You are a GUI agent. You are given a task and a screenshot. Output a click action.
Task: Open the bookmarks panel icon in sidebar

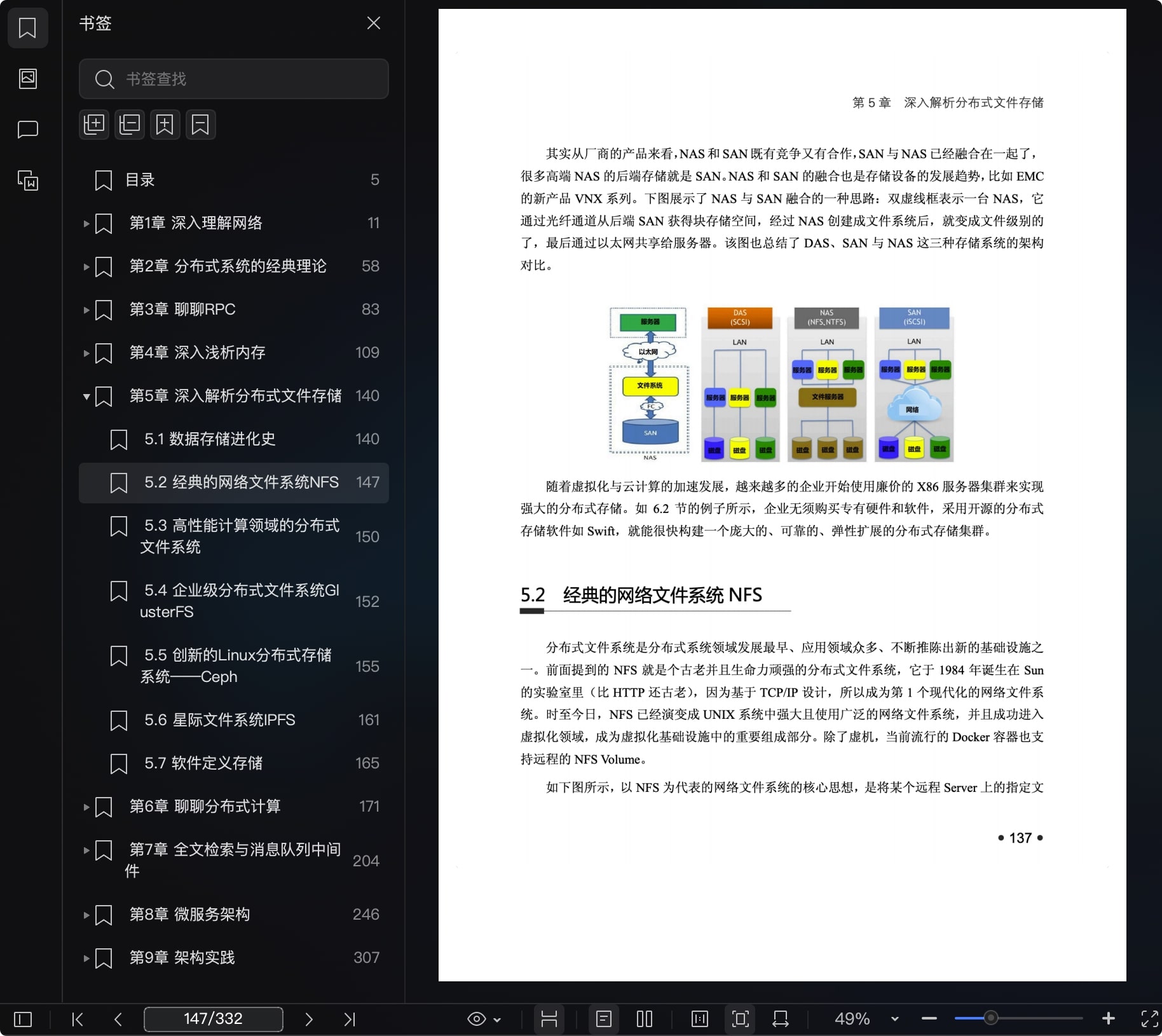27,28
